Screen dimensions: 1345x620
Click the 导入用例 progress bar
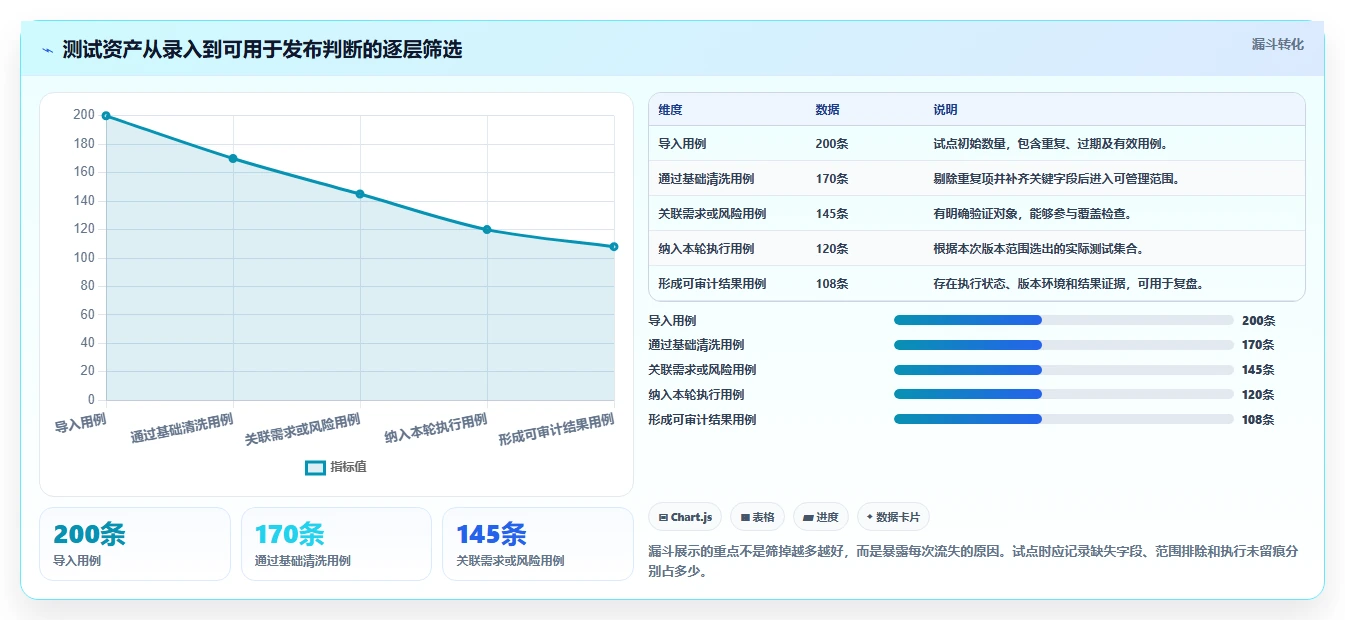[1064, 320]
